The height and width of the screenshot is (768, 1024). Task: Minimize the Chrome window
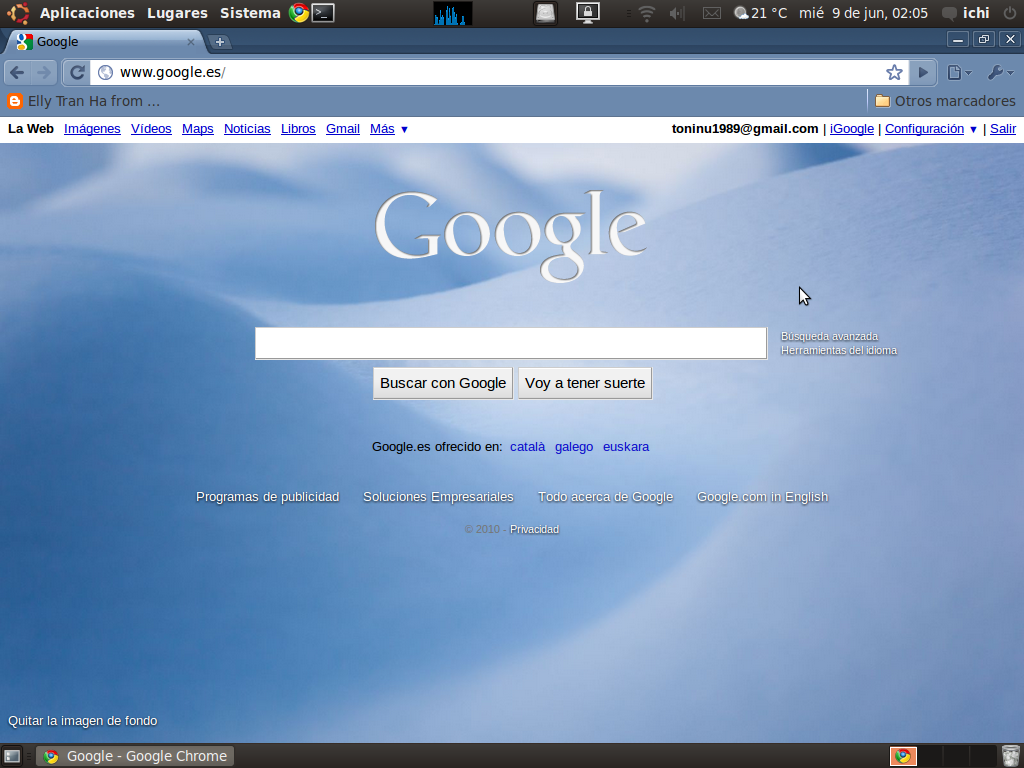pyautogui.click(x=958, y=40)
